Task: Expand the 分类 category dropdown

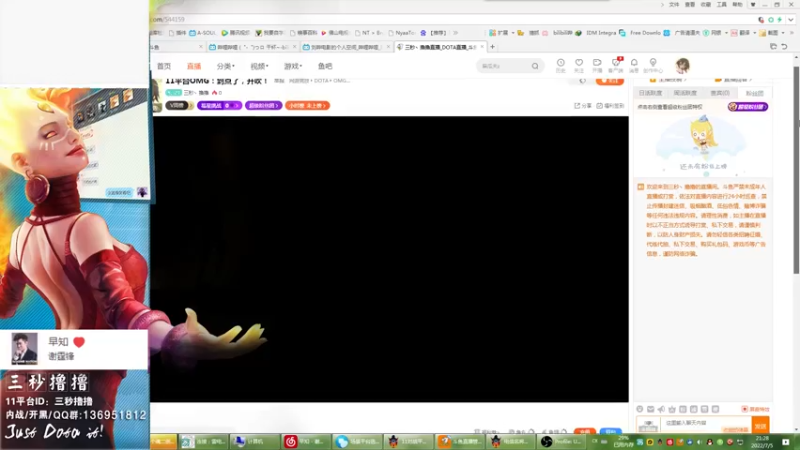Action: 226,66
